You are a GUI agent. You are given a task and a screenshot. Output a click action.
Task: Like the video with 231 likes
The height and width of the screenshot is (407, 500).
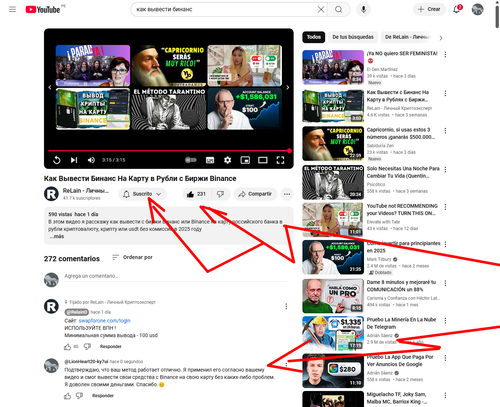tap(196, 194)
